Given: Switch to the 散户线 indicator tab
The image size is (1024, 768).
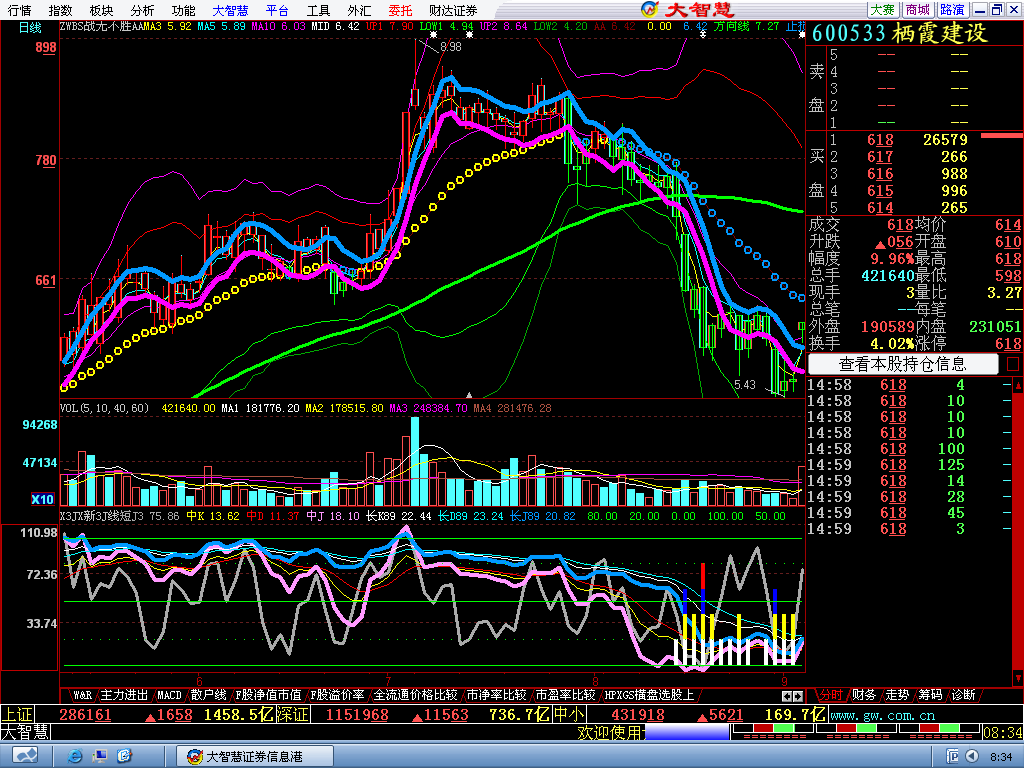Looking at the screenshot, I should click(208, 695).
